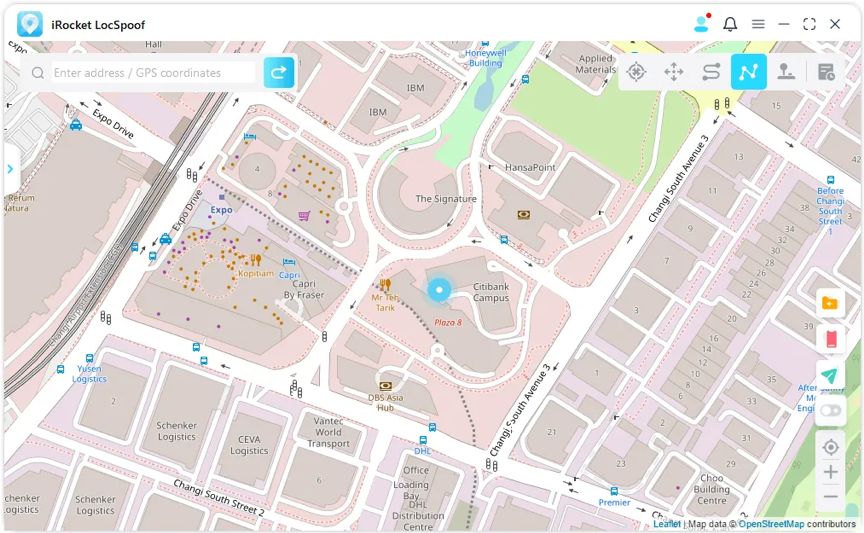Open the notifications bell
Image resolution: width=864 pixels, height=533 pixels.
click(x=730, y=24)
